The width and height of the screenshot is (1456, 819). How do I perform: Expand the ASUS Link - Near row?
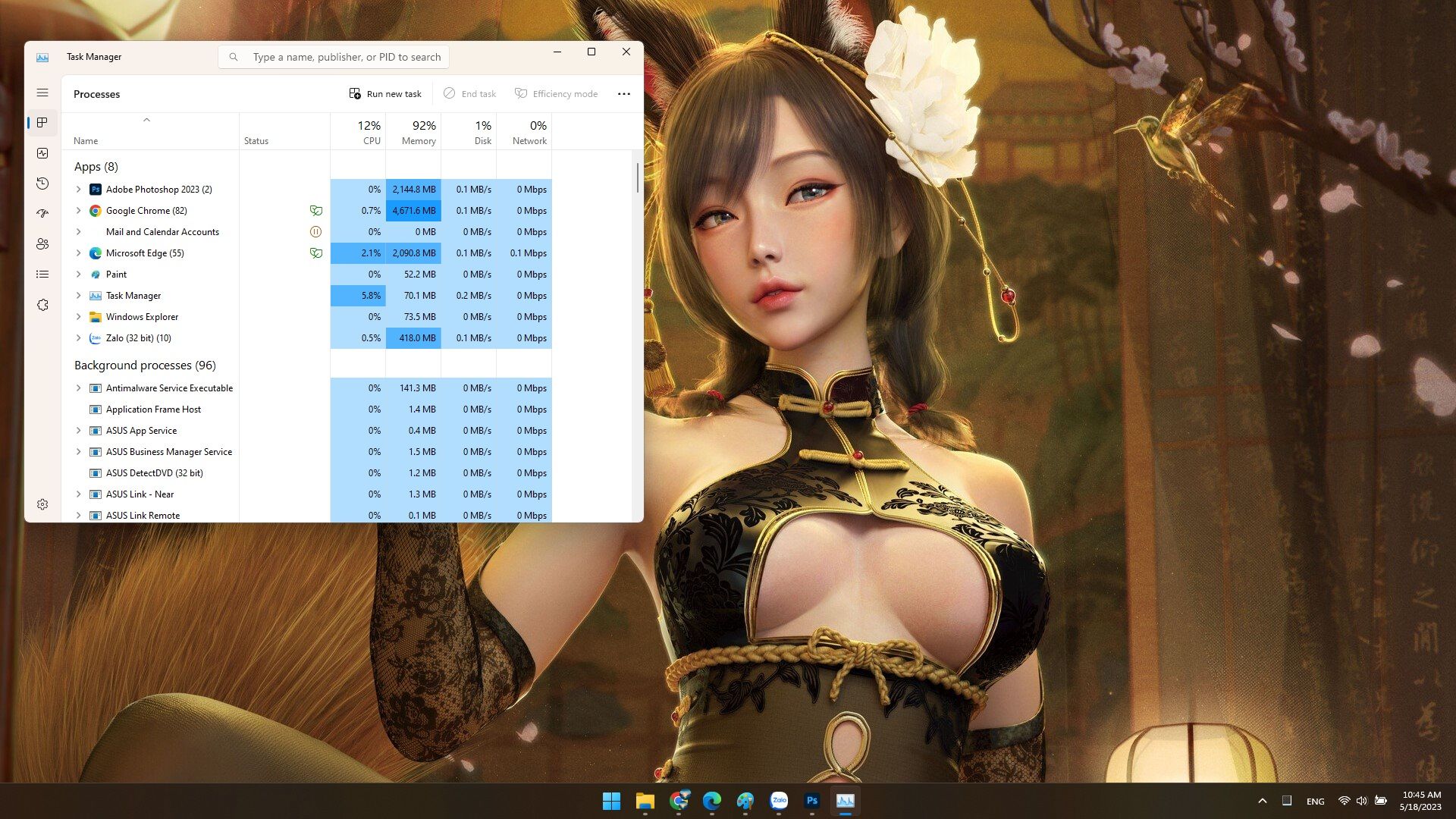coord(79,494)
